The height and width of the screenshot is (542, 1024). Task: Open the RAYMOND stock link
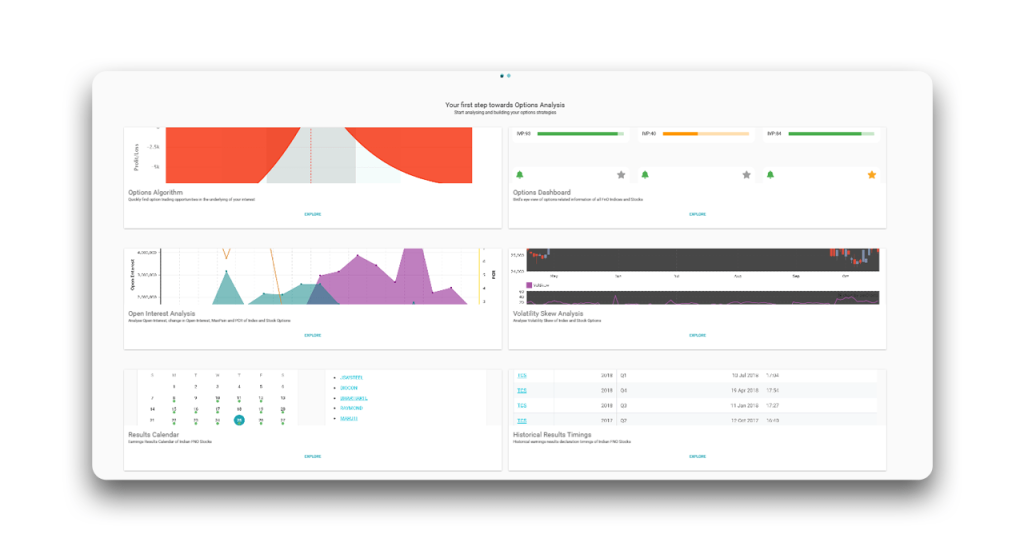point(351,408)
